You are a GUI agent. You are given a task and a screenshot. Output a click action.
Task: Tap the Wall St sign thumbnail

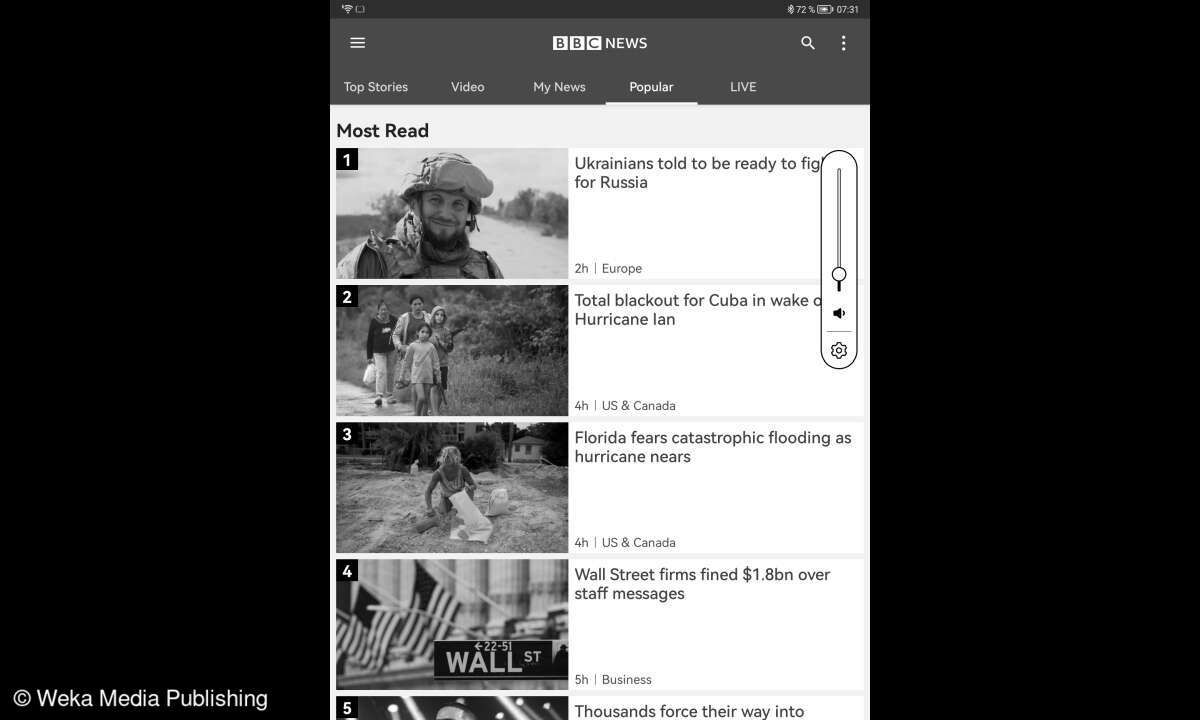click(452, 624)
